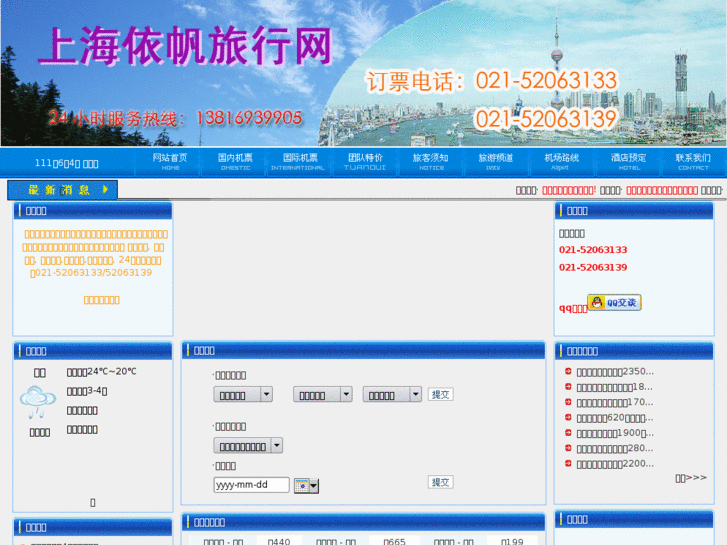The image size is (727, 545).
Task: Open the 旅客须知 NOTICE menu item
Action: coord(431,162)
